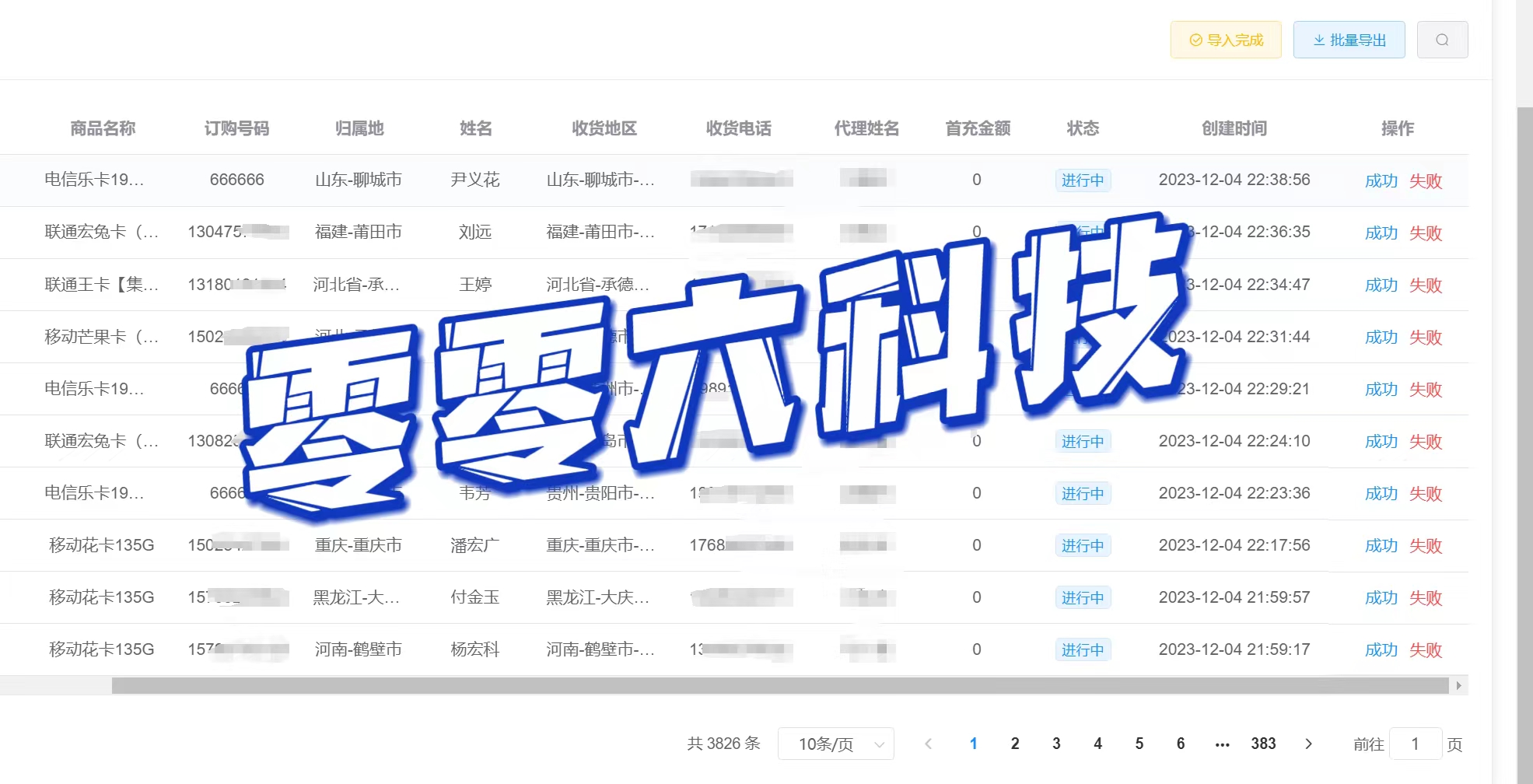
Task: Click the 创建时间 column header
Action: tap(1234, 128)
